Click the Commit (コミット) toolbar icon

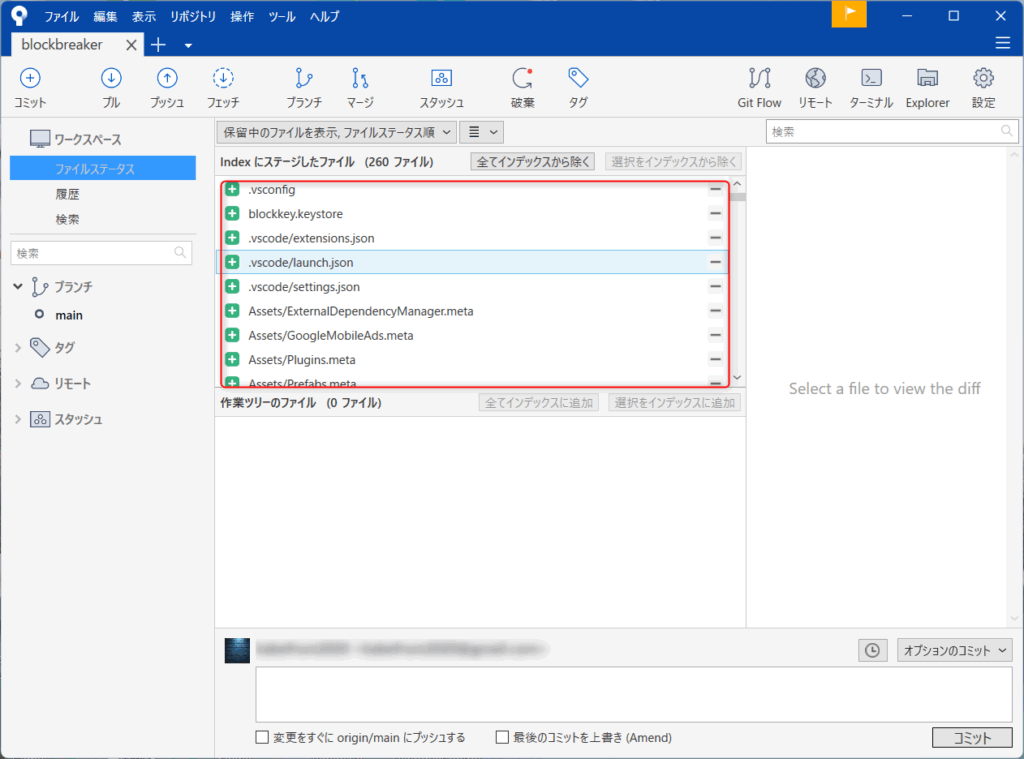30,80
